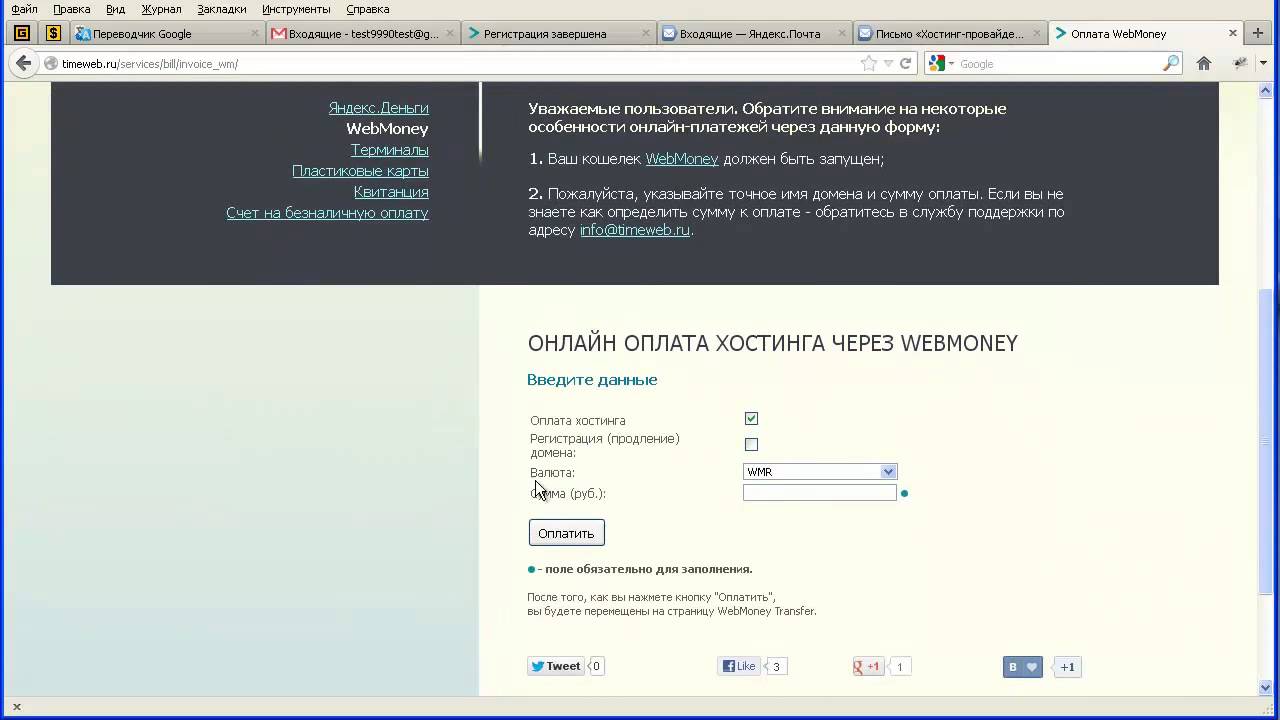
Task: Open Счет на безналичную оплату link
Action: pyautogui.click(x=327, y=213)
